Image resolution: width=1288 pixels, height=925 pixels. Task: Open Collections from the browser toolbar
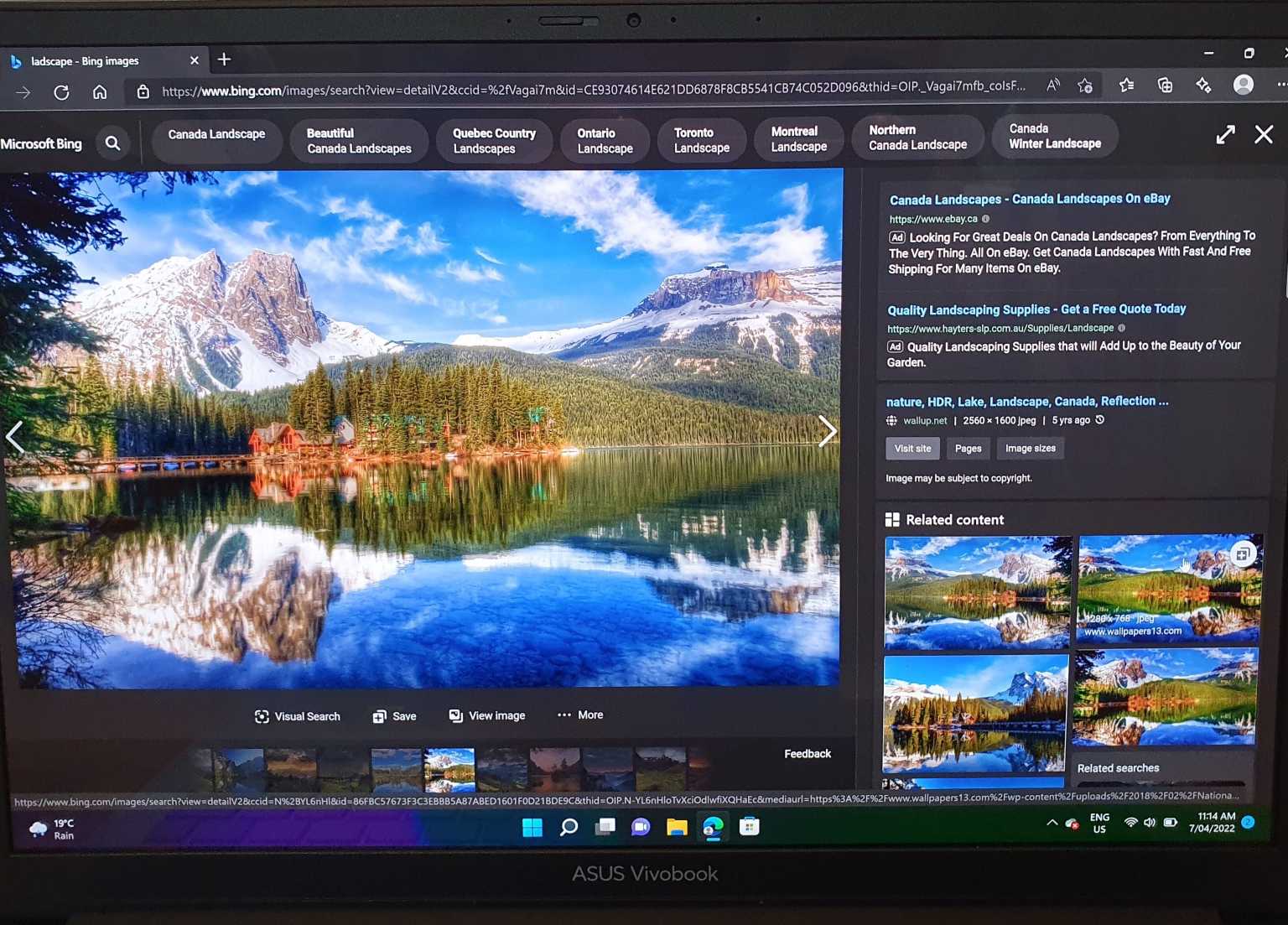pos(1164,85)
